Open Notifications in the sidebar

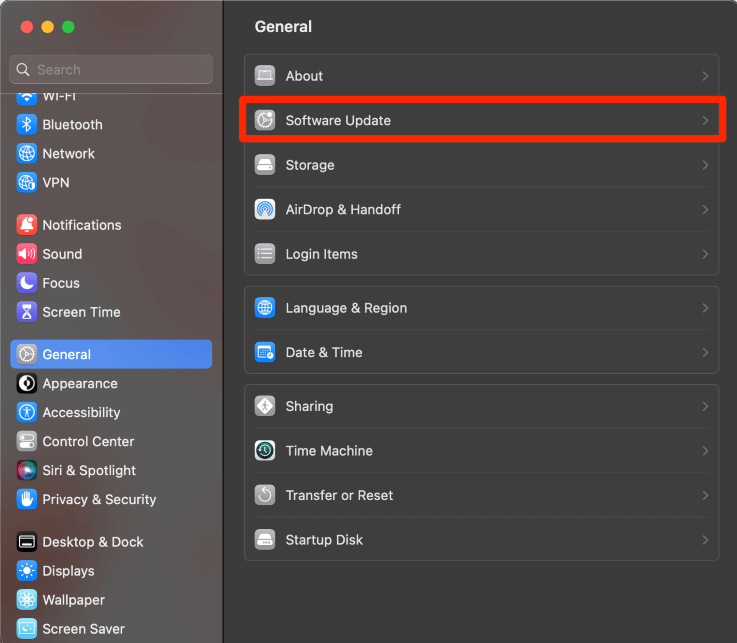(82, 225)
